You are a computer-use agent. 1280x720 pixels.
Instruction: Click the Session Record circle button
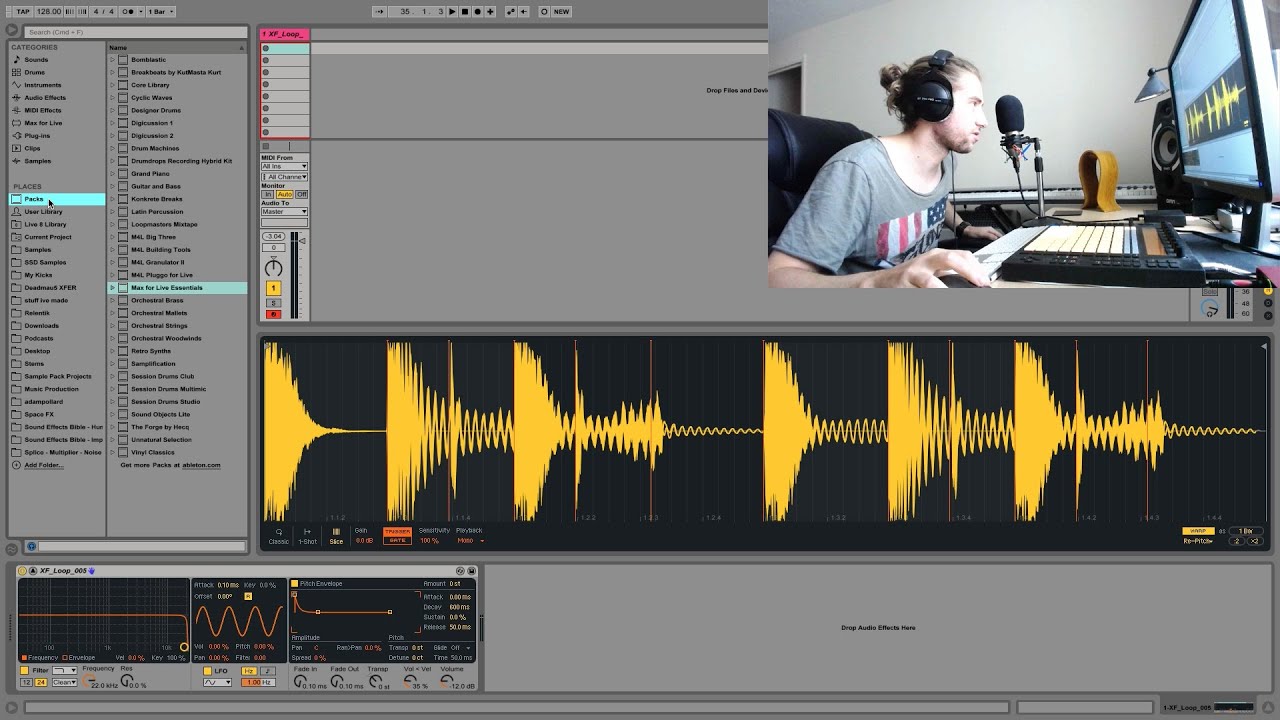click(544, 11)
